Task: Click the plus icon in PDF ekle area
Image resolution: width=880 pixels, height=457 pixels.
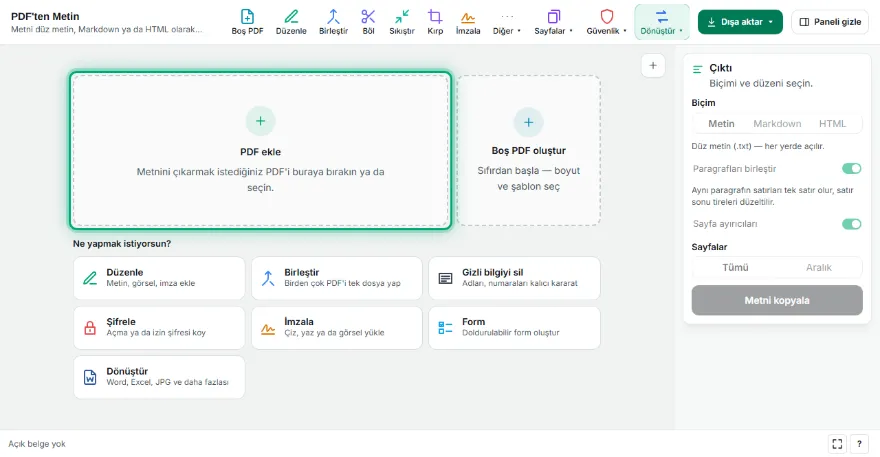Action: [260, 121]
